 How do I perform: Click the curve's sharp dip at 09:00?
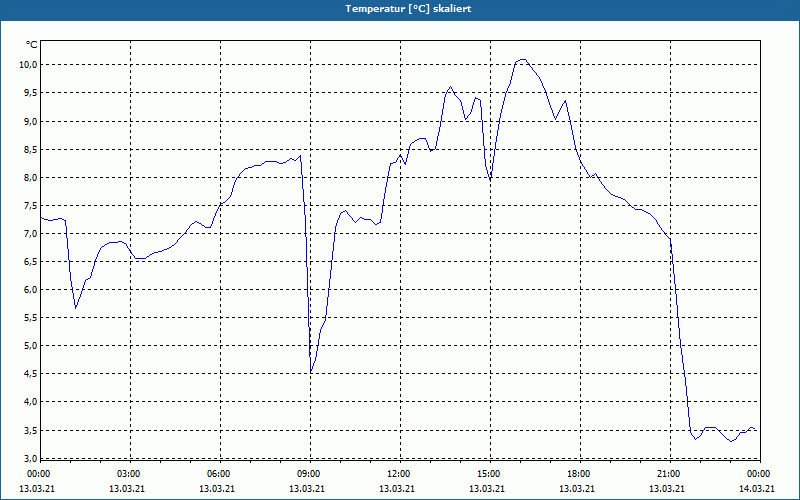311,372
